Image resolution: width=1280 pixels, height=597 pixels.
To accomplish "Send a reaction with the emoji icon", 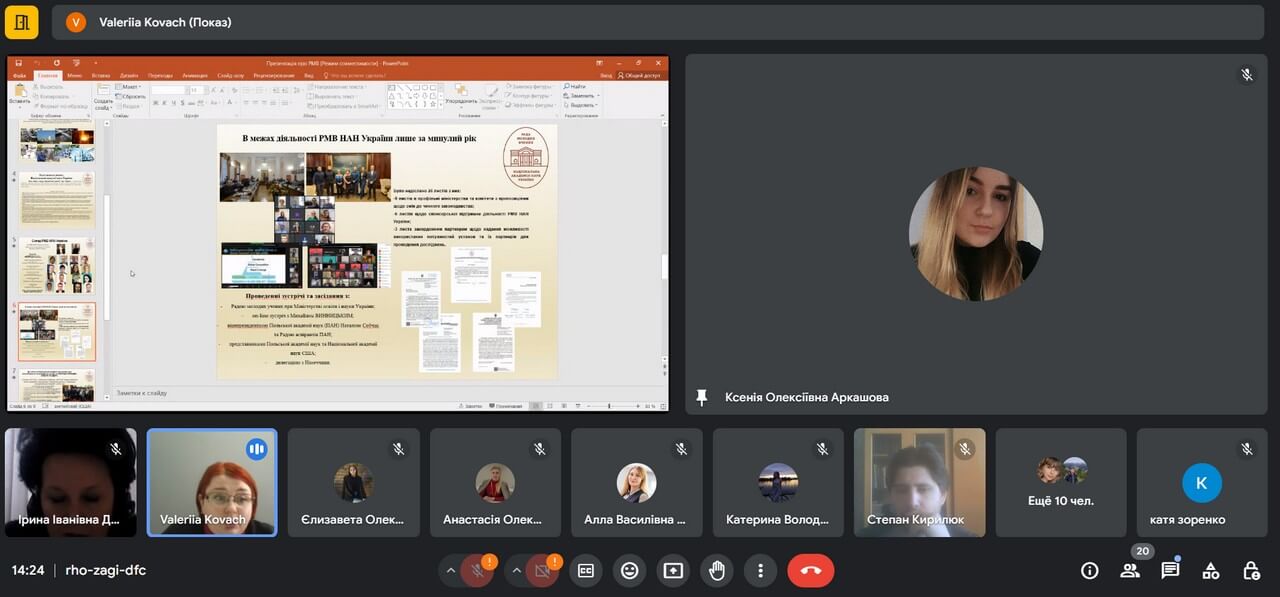I will (629, 570).
